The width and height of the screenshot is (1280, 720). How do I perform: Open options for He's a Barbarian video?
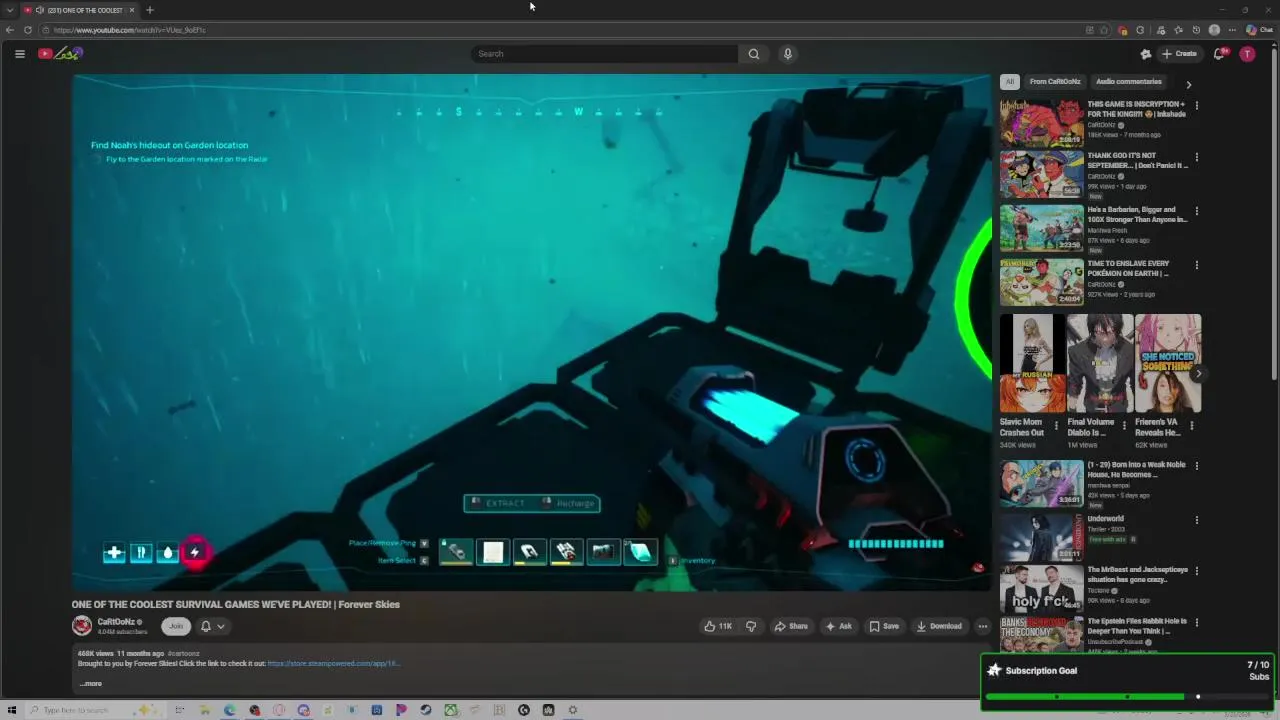[x=1196, y=211]
